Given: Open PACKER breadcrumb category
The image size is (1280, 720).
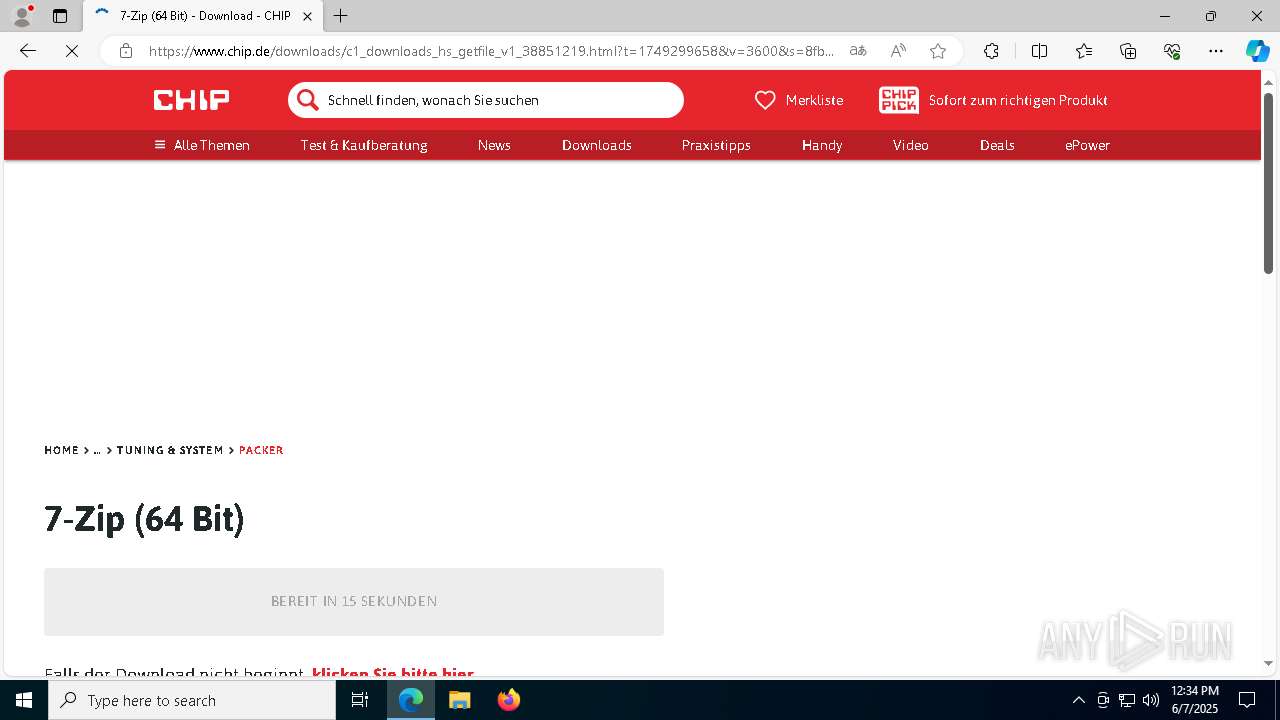Looking at the screenshot, I should pyautogui.click(x=261, y=450).
